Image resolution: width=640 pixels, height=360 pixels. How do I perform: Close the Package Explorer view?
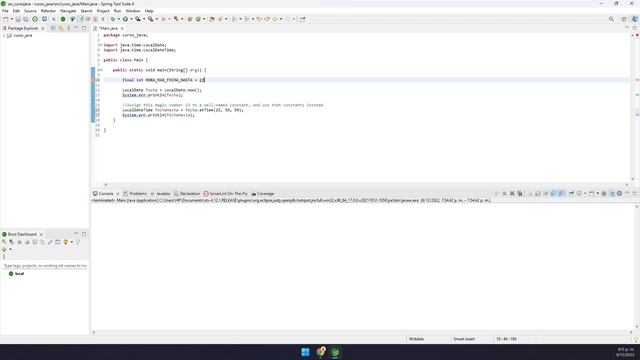click(43, 28)
